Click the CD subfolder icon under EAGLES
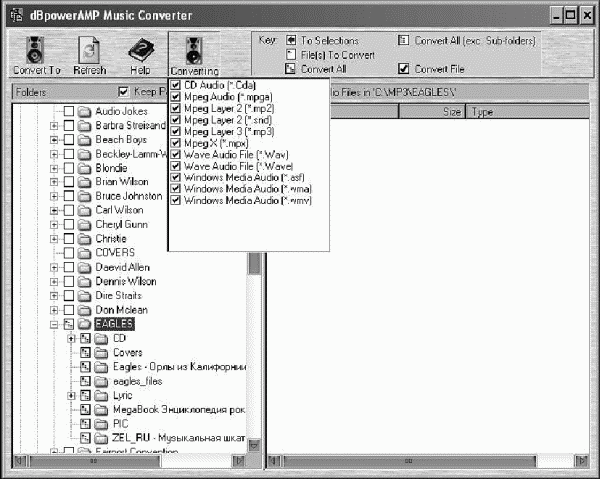Image resolution: width=600 pixels, height=479 pixels. click(x=101, y=339)
